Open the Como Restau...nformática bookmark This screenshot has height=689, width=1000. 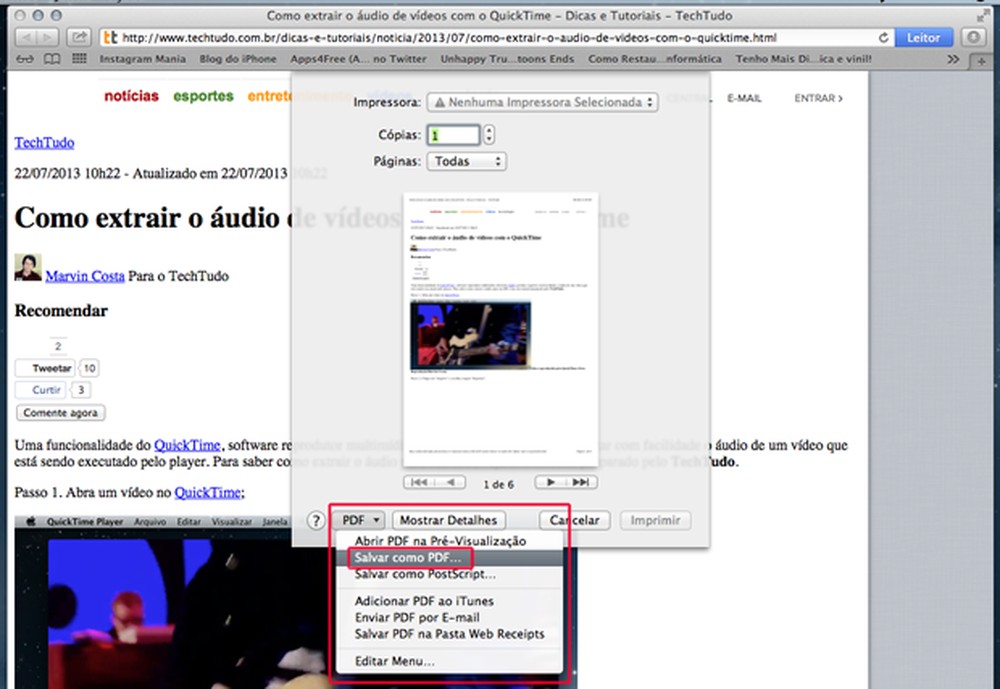click(655, 59)
